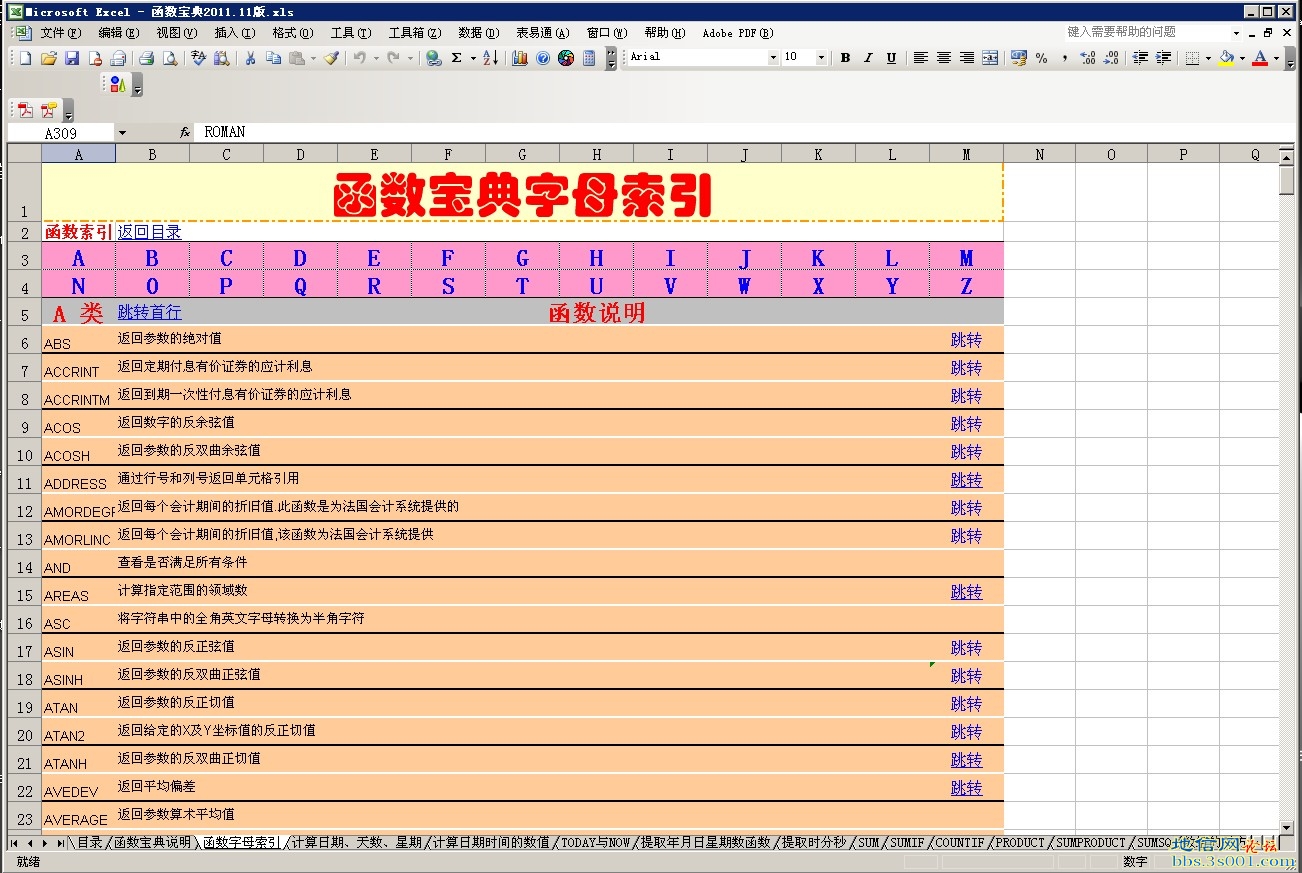The width and height of the screenshot is (1302, 873).
Task: Convert to Adobe PDF with the first PDF icon
Action: tap(25, 110)
